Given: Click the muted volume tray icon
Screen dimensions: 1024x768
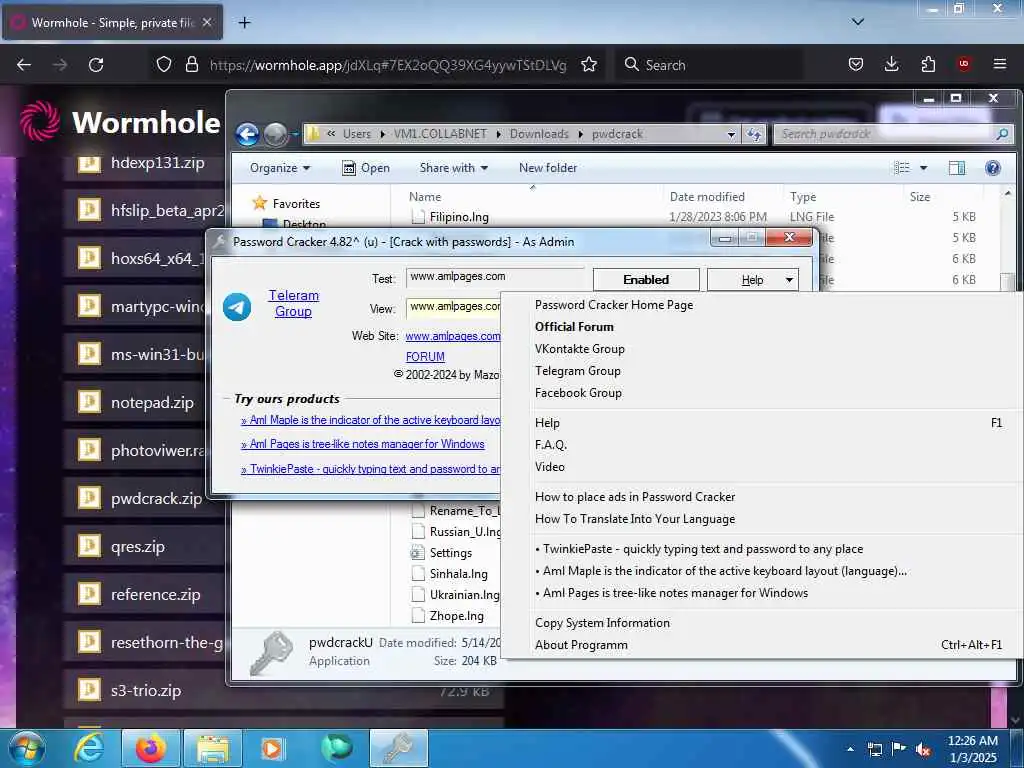Looking at the screenshot, I should tap(923, 750).
